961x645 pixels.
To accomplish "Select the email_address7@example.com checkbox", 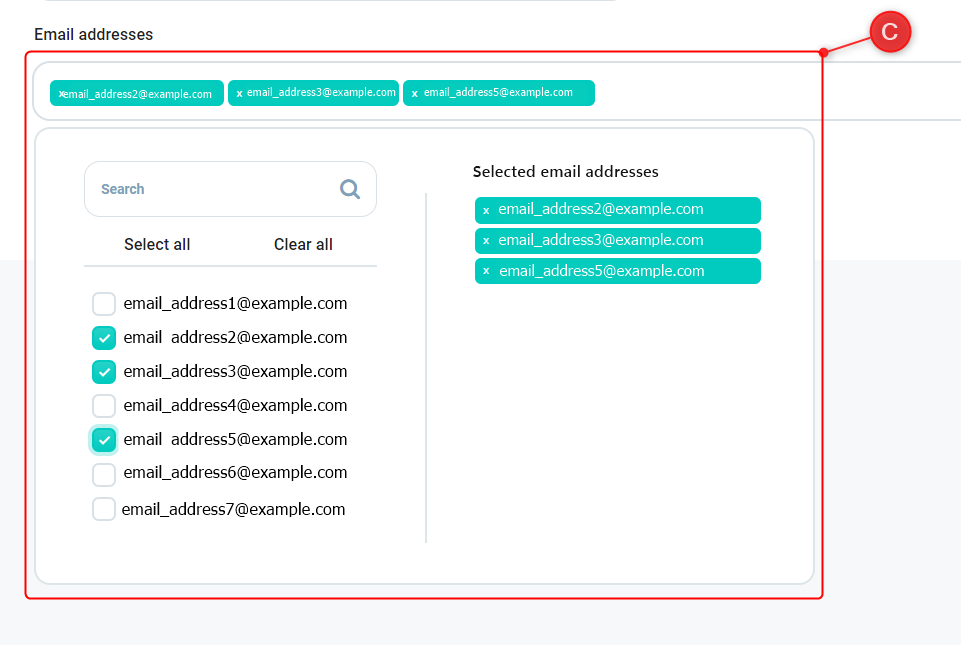I will [x=104, y=509].
